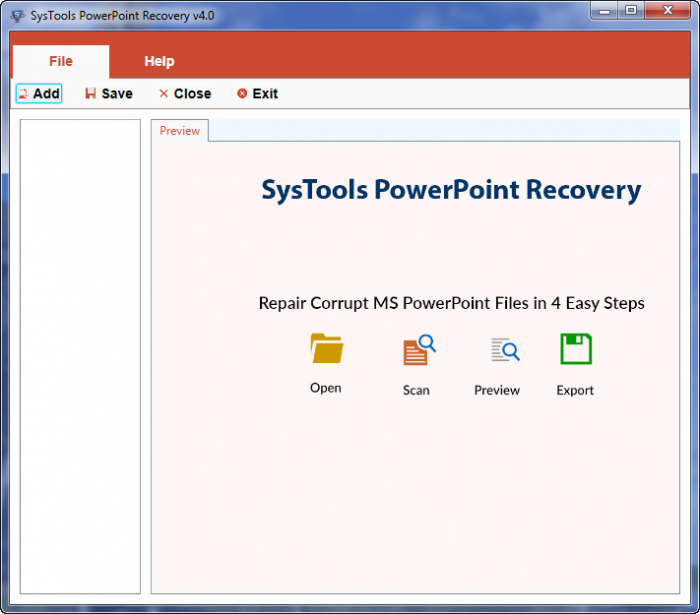Select the Preview tab above the pane
The height and width of the screenshot is (614, 700).
180,131
